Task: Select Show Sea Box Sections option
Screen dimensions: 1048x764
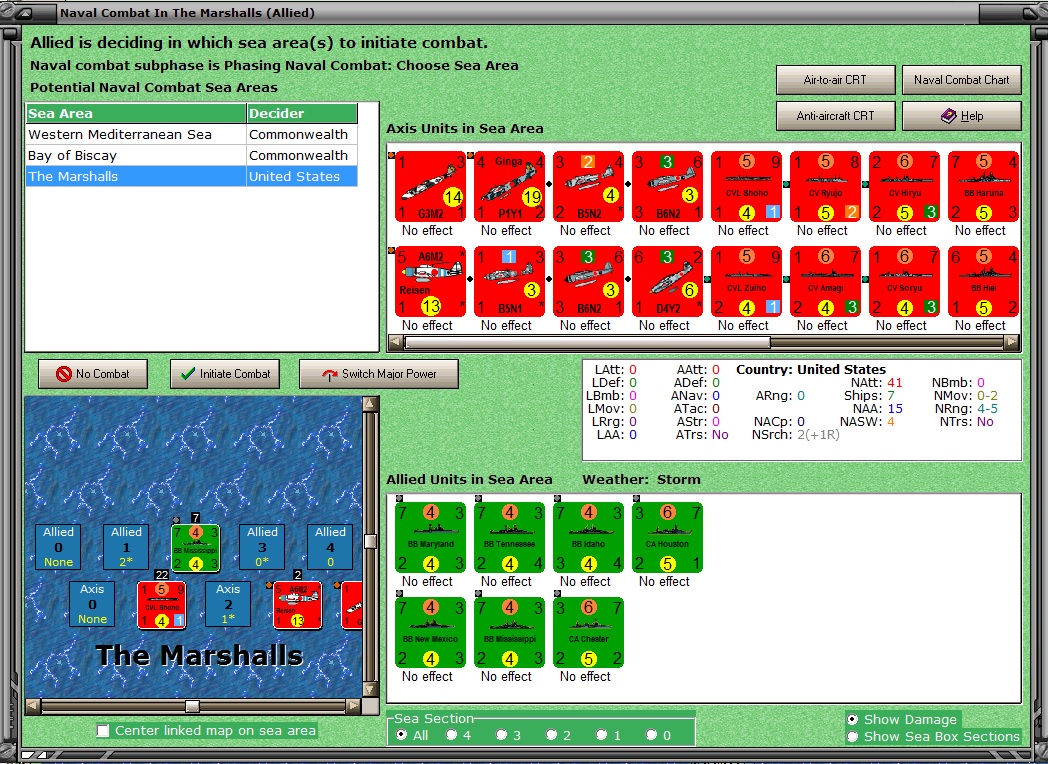Action: pos(852,737)
